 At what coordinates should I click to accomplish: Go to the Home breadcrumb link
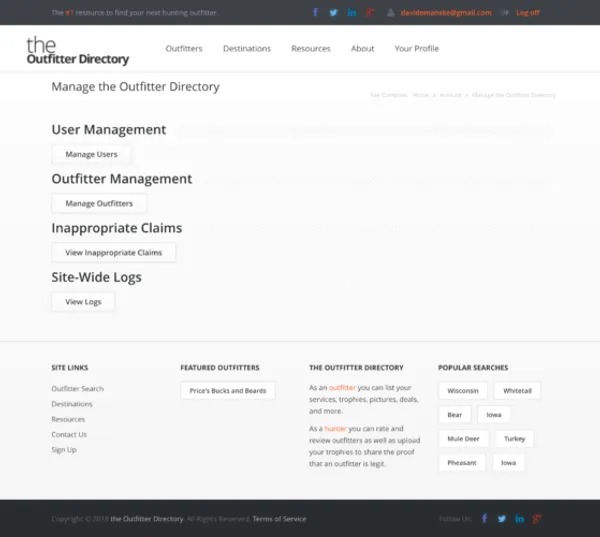coord(421,95)
